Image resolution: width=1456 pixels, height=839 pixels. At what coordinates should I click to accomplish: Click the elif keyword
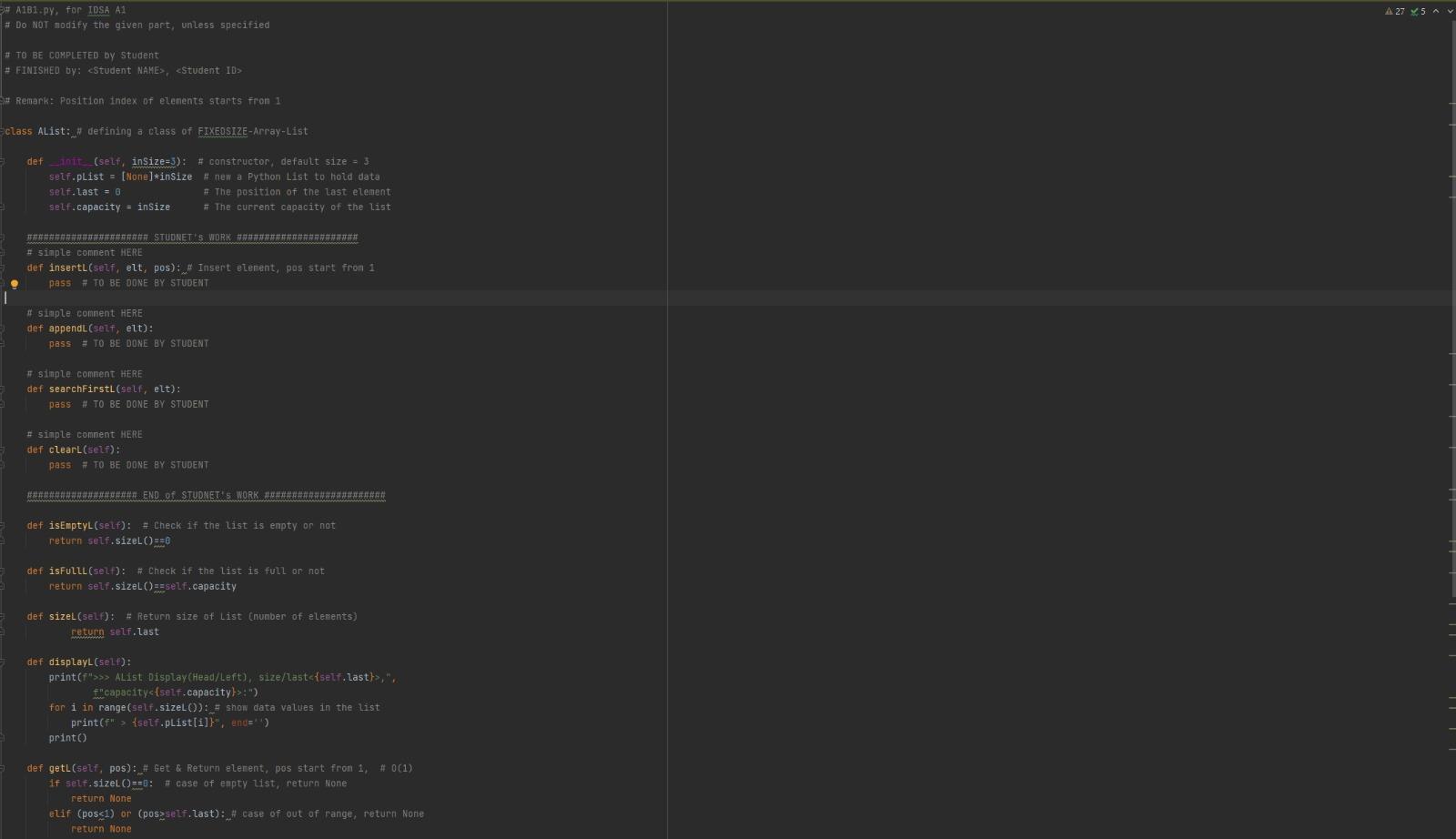pos(60,814)
